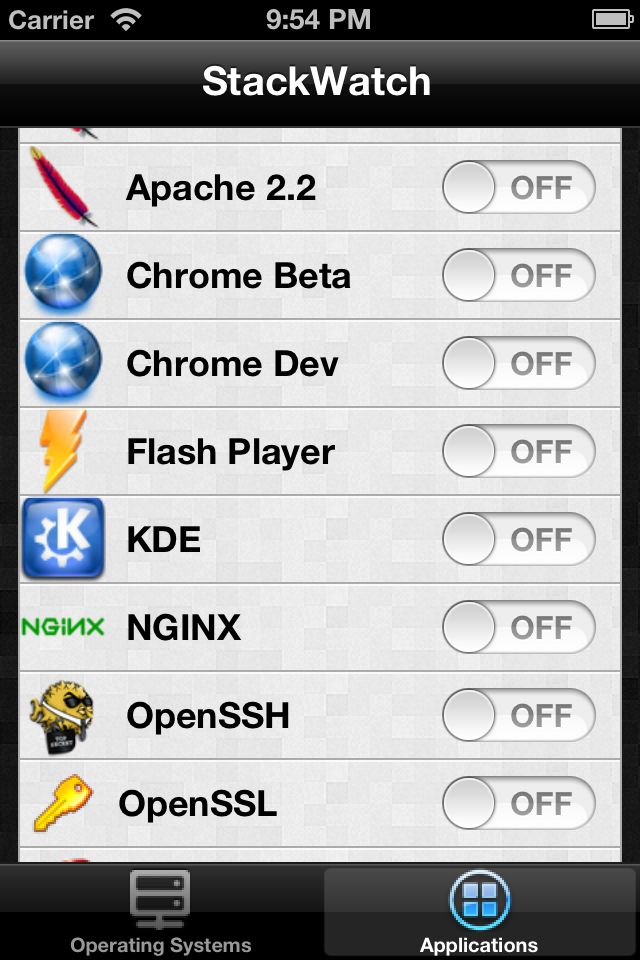Tap the KDE gear logo icon

pos(63,539)
